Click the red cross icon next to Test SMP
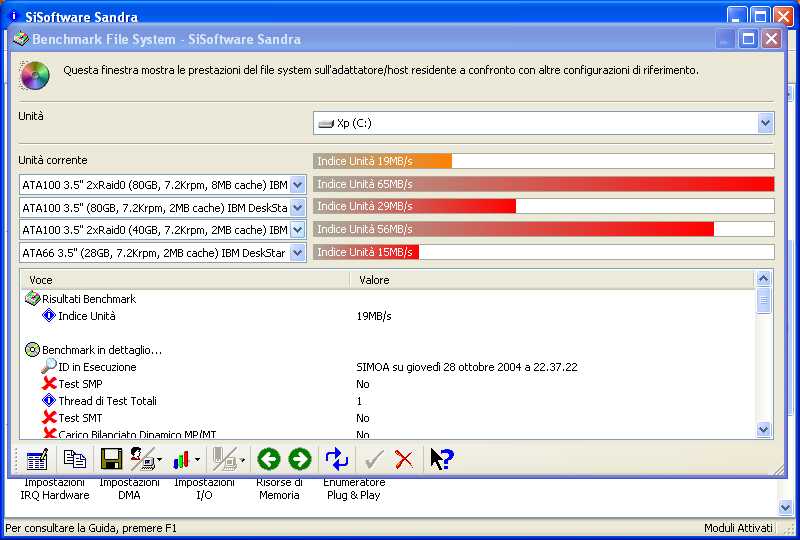 click(x=49, y=383)
